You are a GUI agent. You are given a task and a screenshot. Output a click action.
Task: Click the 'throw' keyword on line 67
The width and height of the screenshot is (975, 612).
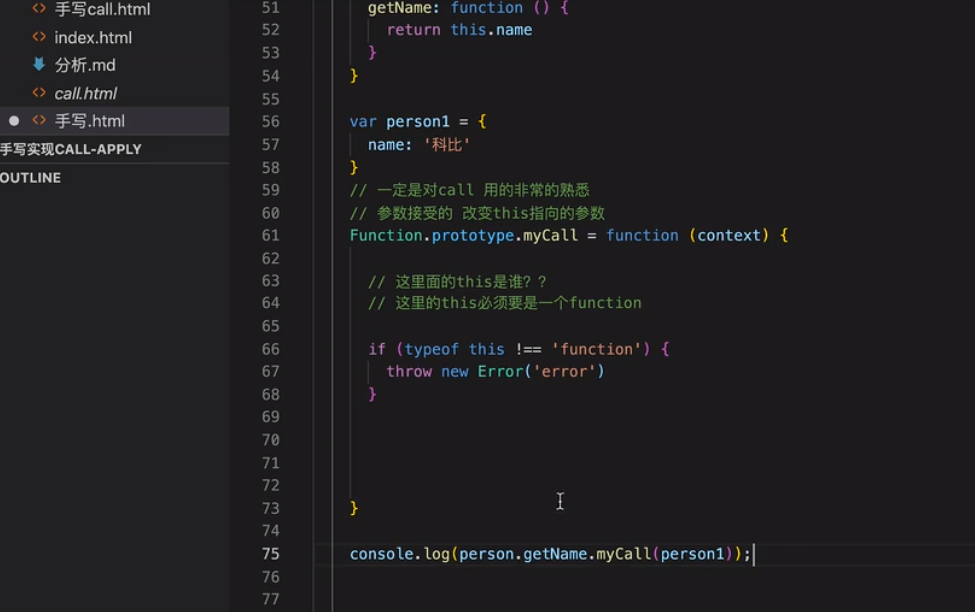pos(409,372)
